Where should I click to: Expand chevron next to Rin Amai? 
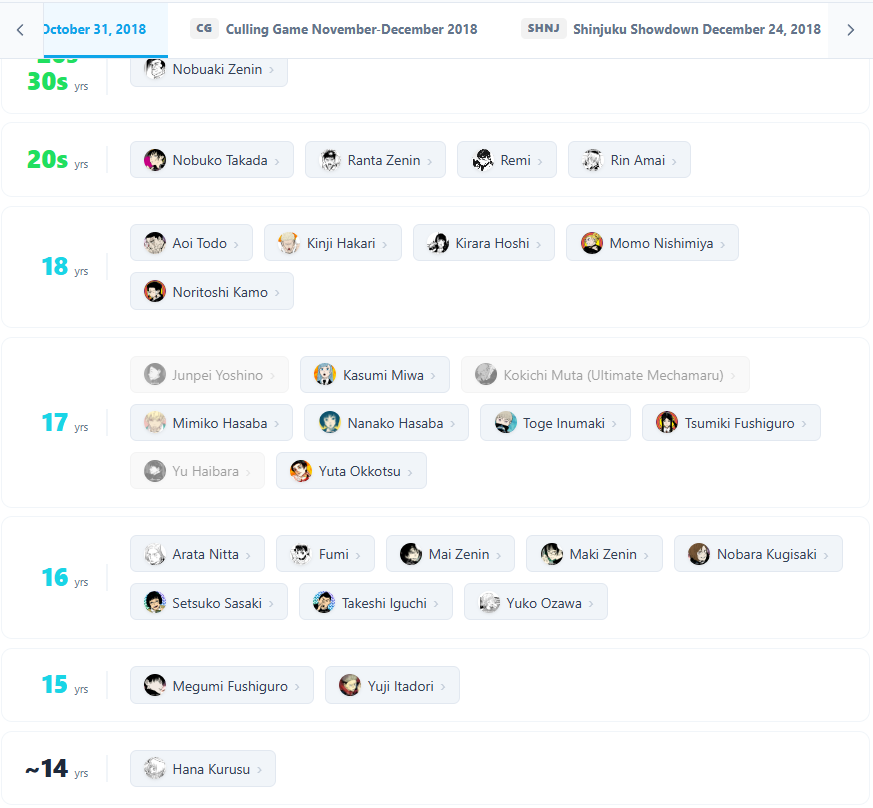tap(674, 161)
